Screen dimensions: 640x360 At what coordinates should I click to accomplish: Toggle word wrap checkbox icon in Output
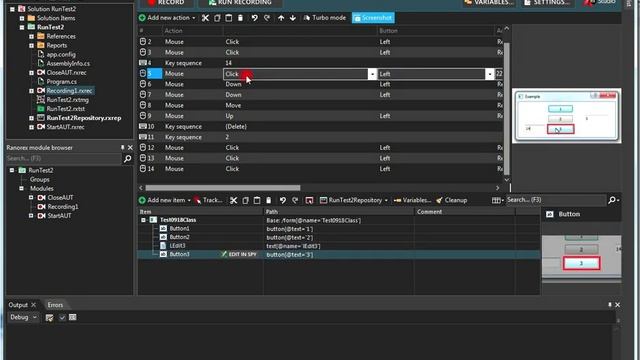62,318
